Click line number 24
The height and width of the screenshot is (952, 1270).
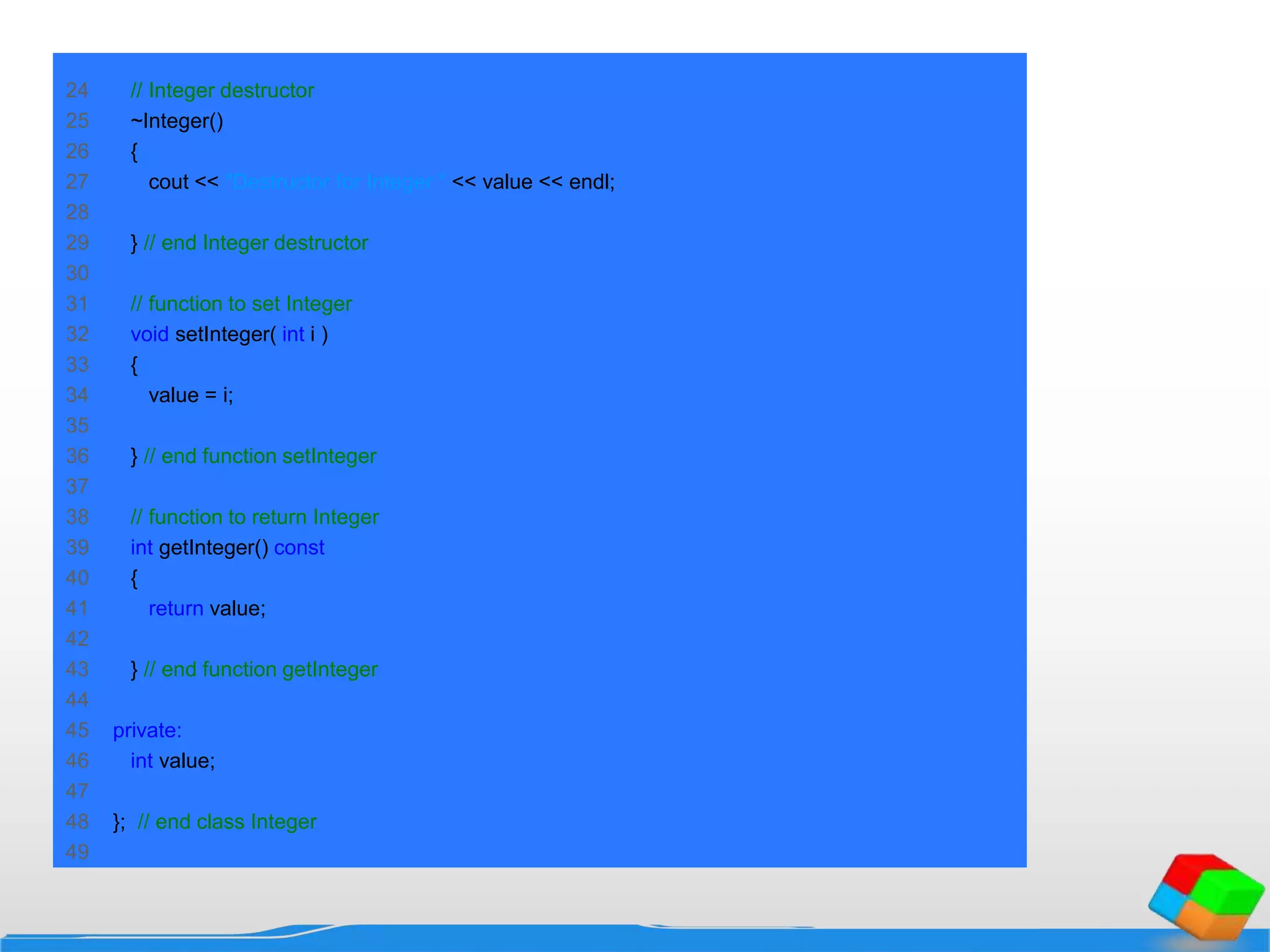[78, 90]
